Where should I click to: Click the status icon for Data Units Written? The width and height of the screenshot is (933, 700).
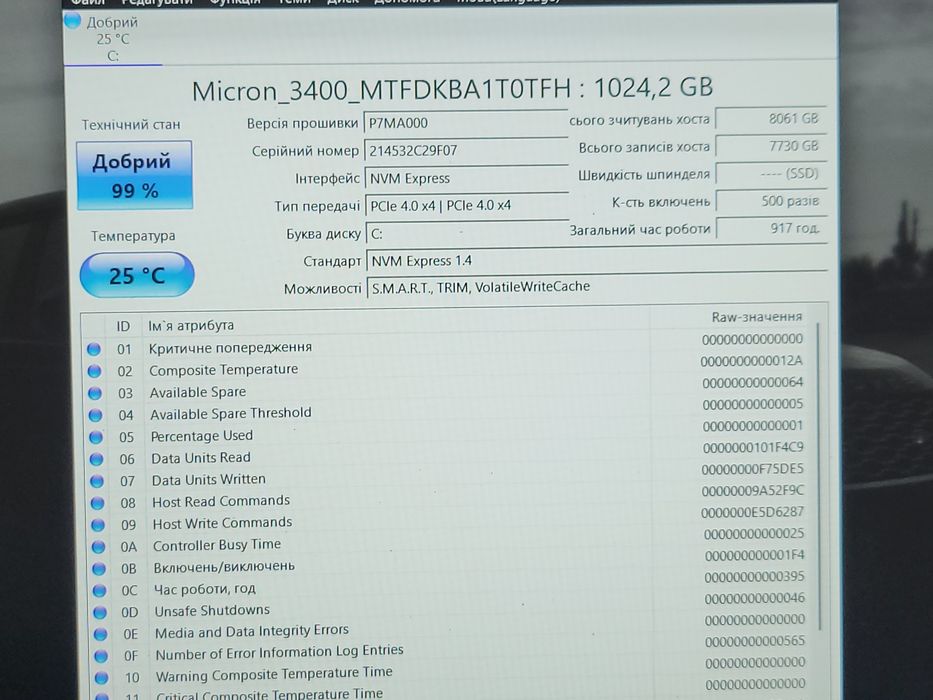[97, 481]
